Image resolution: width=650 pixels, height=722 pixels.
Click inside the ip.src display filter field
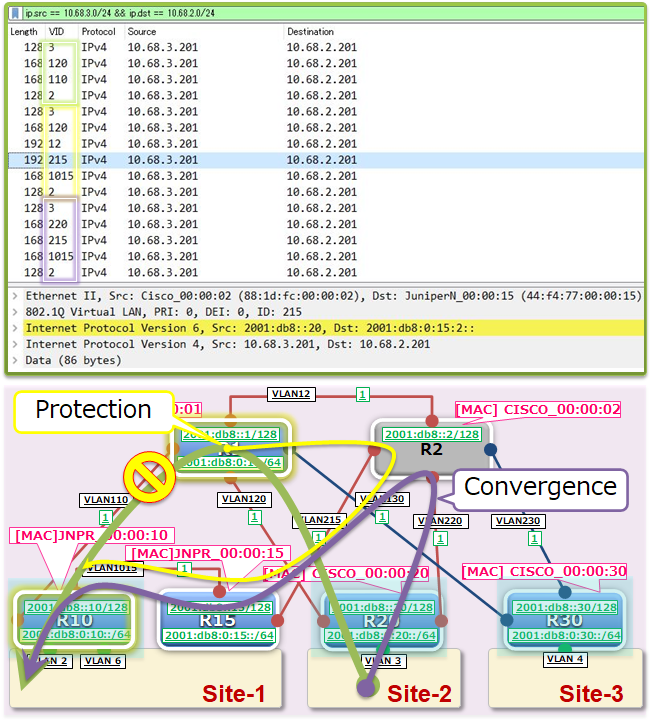pos(331,13)
